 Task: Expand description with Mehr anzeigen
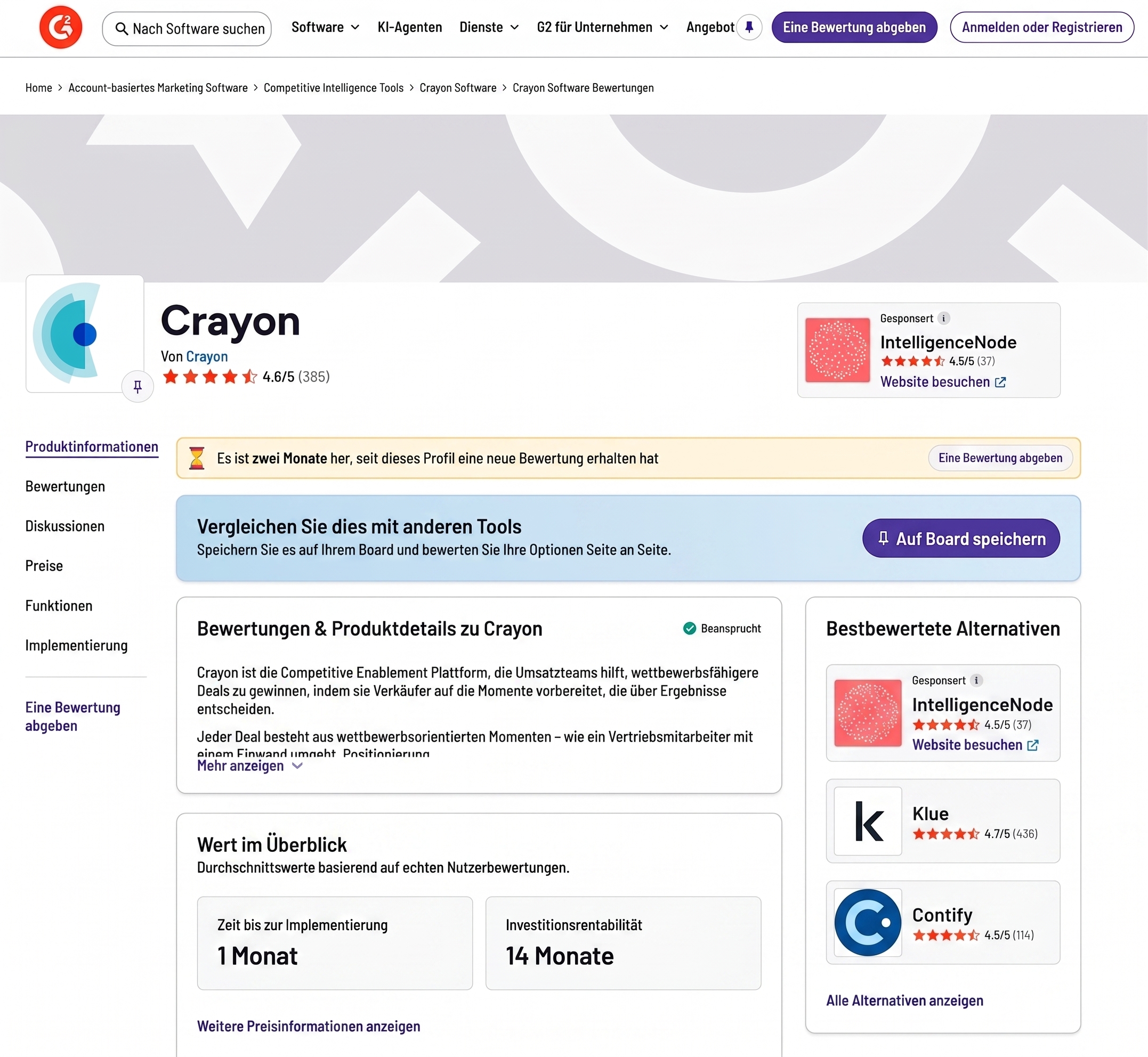(x=249, y=766)
